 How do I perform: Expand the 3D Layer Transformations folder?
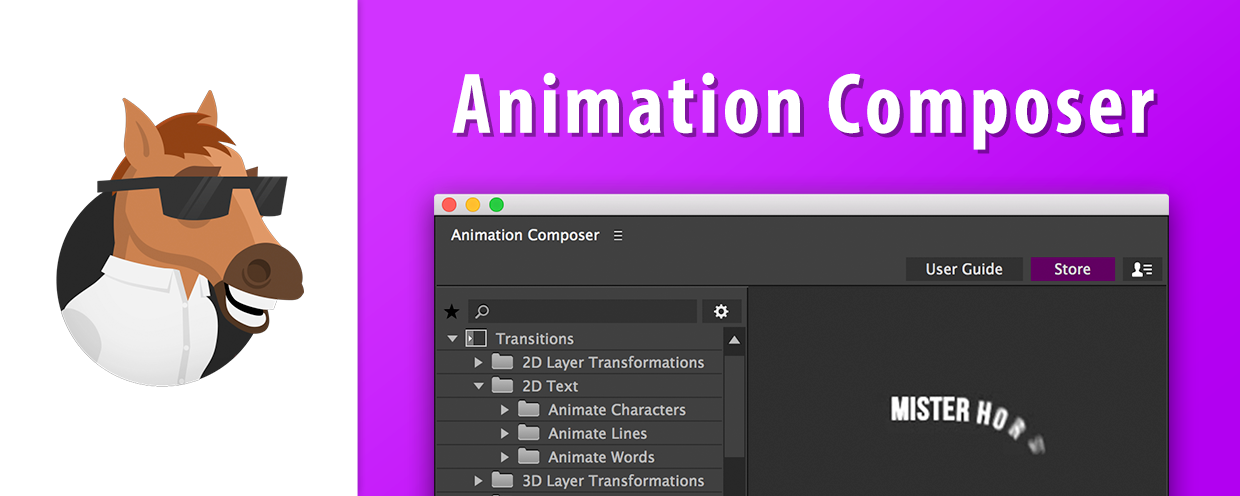coord(479,481)
